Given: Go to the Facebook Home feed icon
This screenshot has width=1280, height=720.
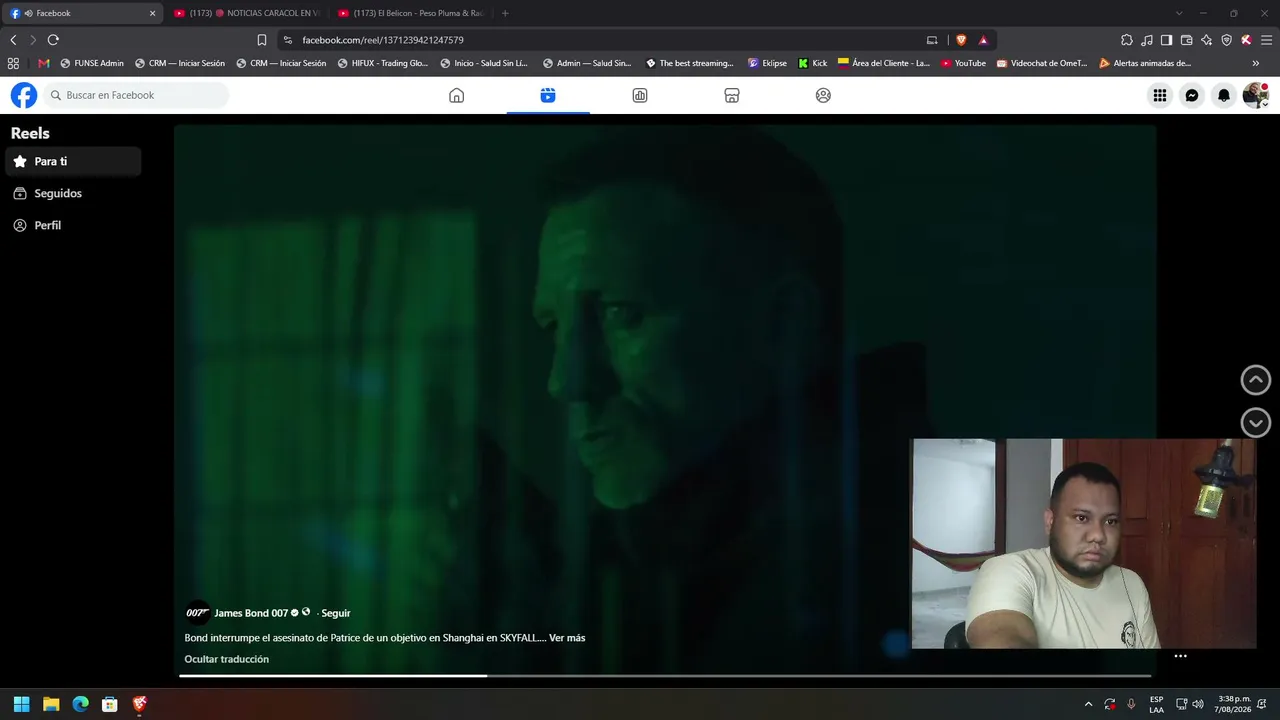Looking at the screenshot, I should 456,95.
